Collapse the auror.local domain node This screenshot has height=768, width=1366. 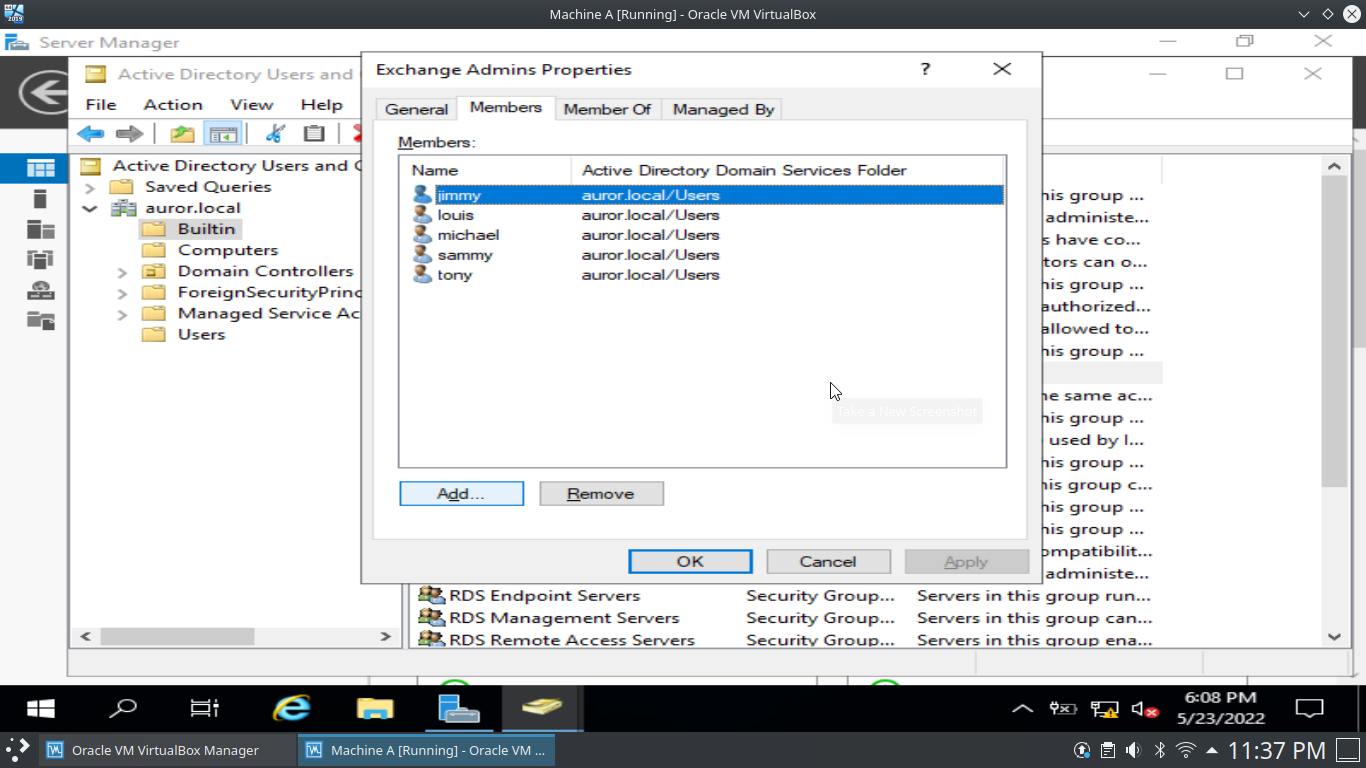click(90, 209)
